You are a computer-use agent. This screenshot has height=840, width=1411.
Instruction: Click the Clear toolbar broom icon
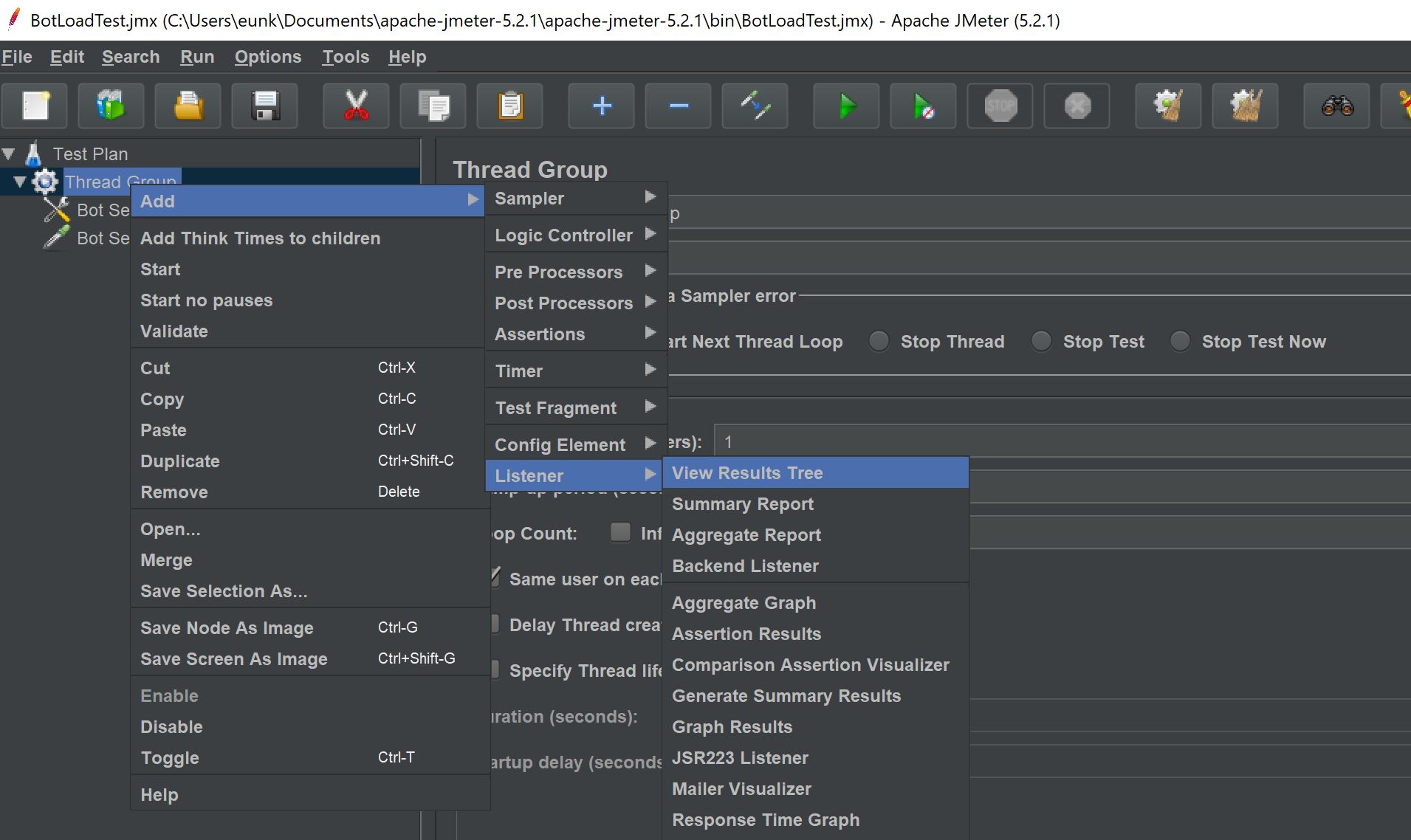tap(1169, 106)
